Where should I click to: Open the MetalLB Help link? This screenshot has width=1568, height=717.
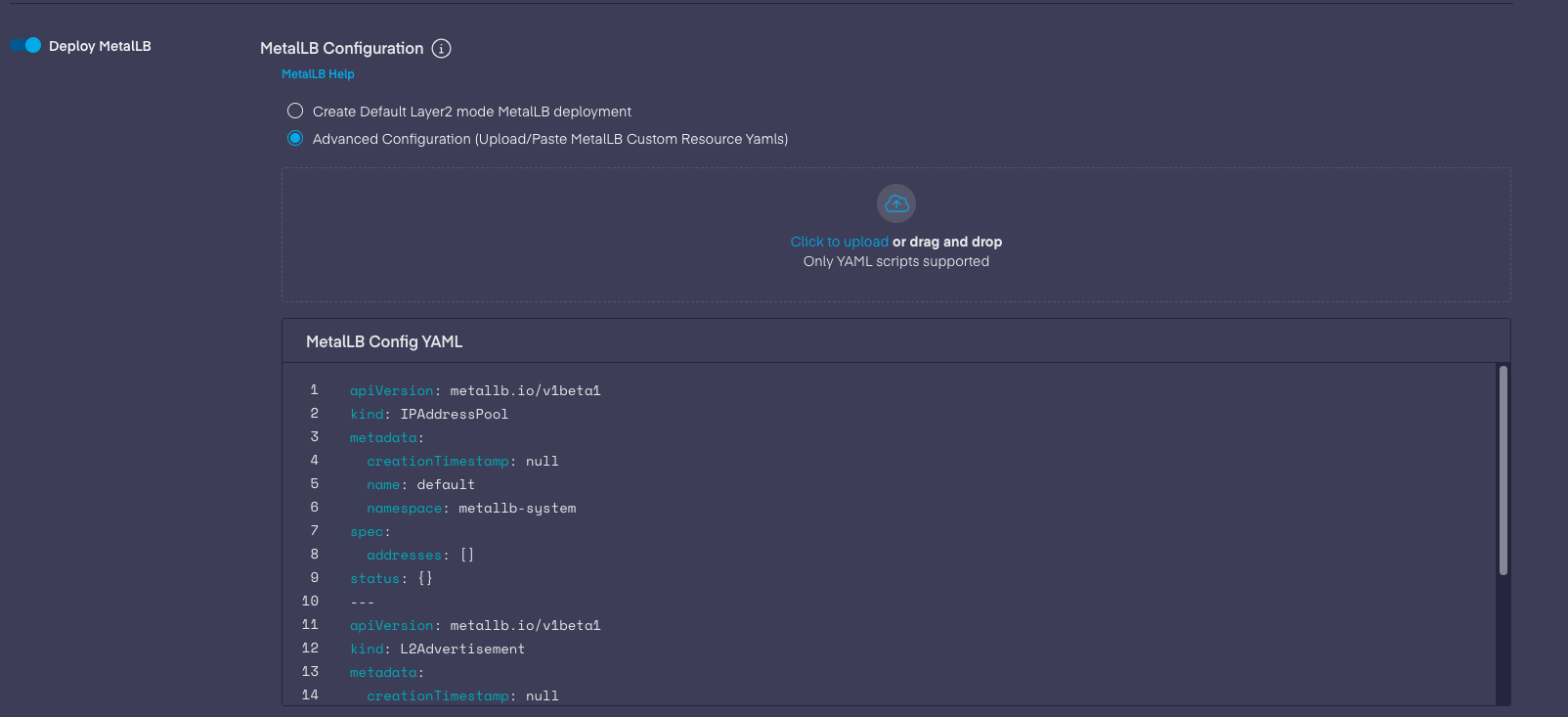pyautogui.click(x=318, y=74)
